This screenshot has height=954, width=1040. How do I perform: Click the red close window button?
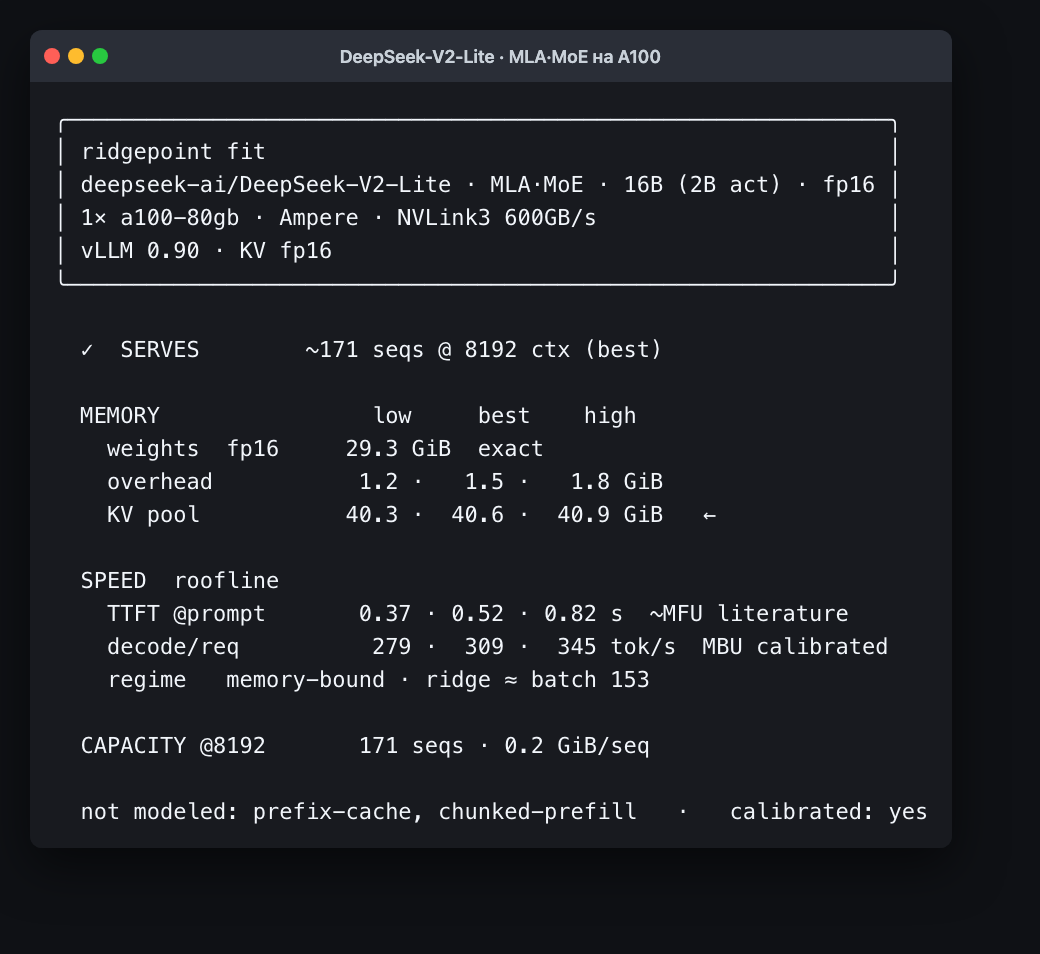[x=52, y=56]
